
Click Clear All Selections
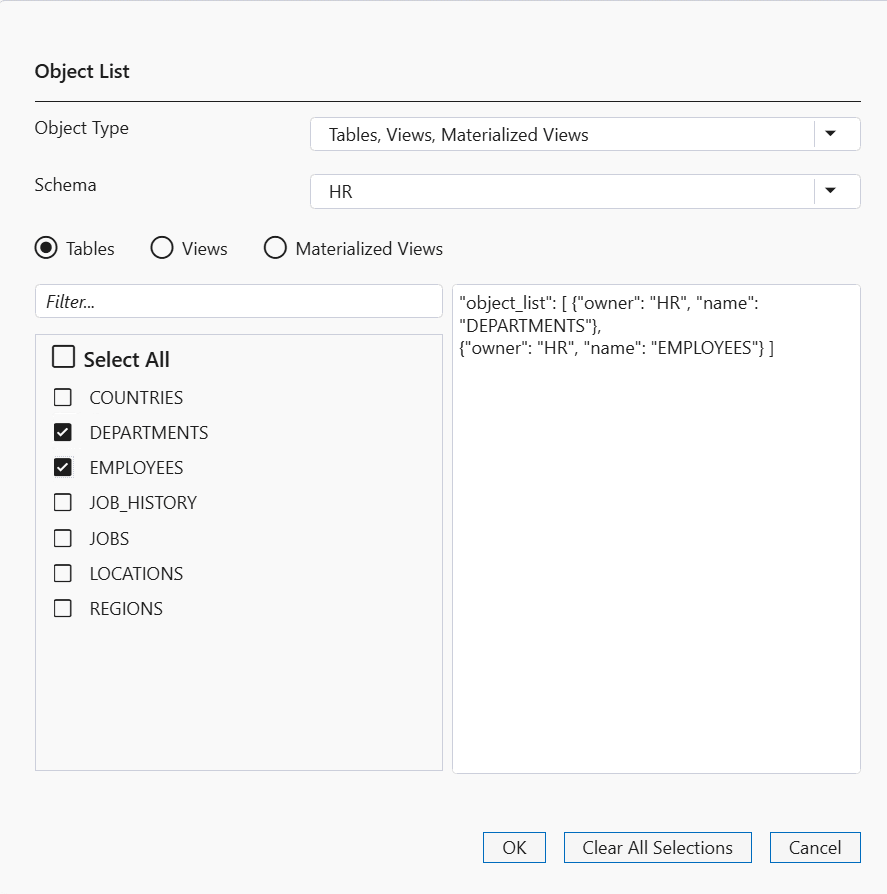click(x=657, y=847)
